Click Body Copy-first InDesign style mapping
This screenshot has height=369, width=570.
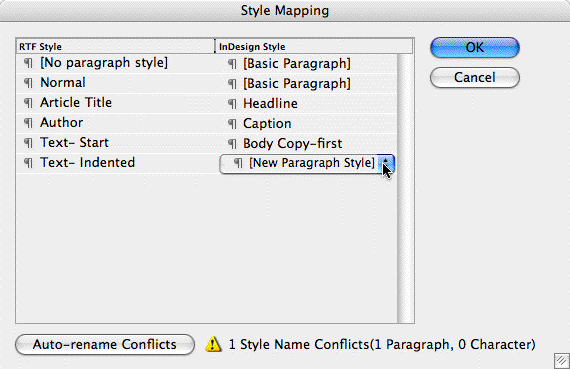pos(293,144)
